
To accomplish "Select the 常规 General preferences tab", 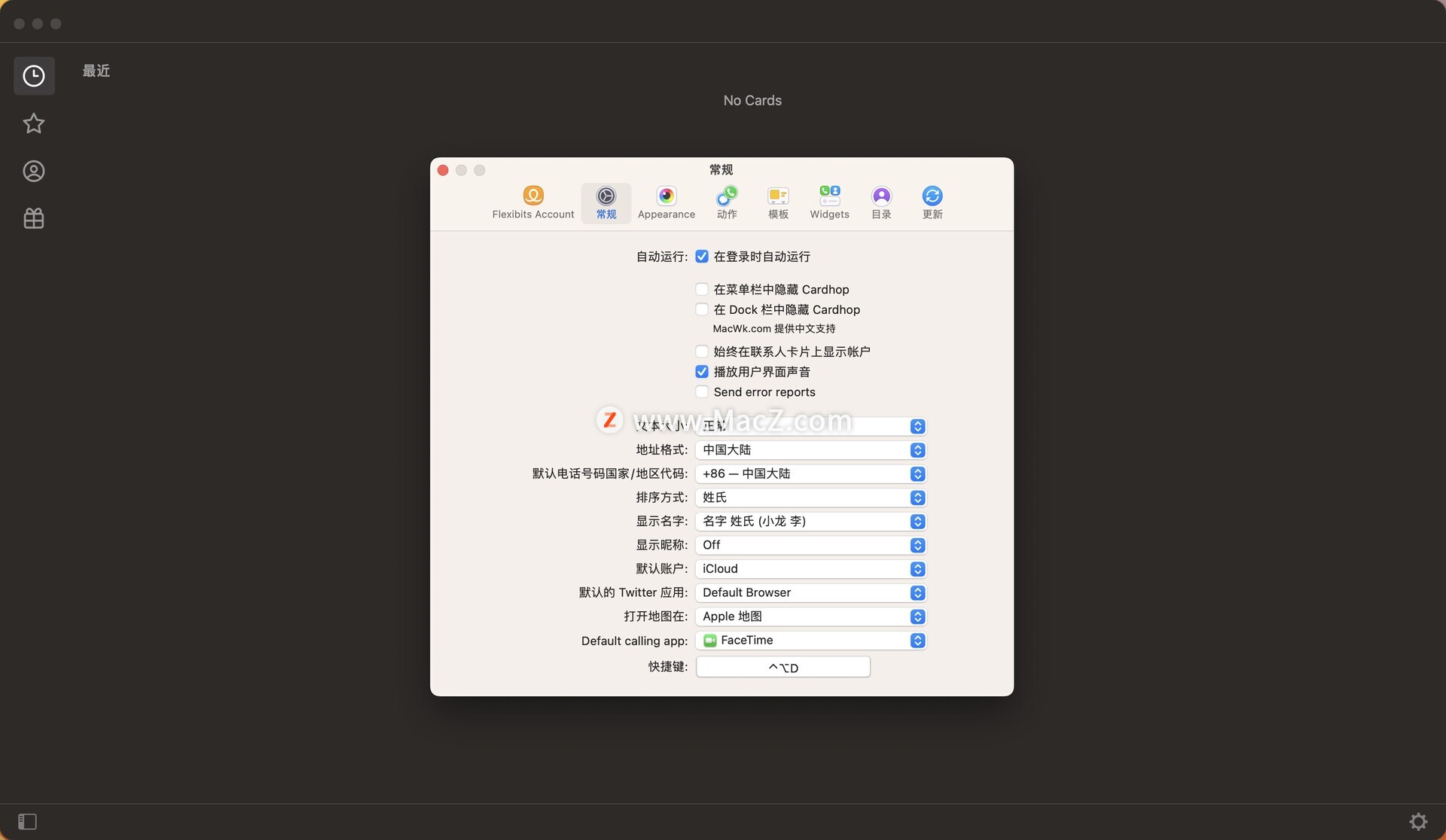I will tap(606, 203).
